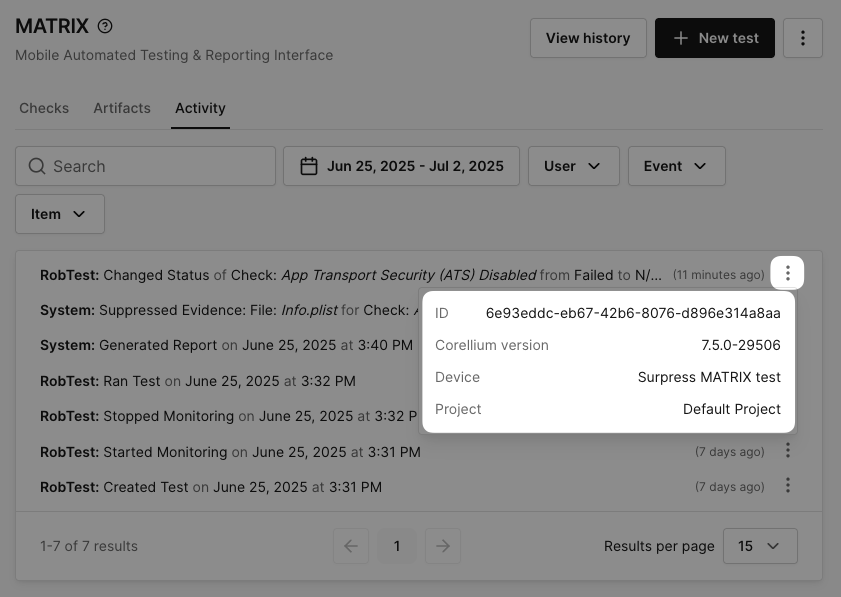Select page 1 in pagination

pos(396,546)
